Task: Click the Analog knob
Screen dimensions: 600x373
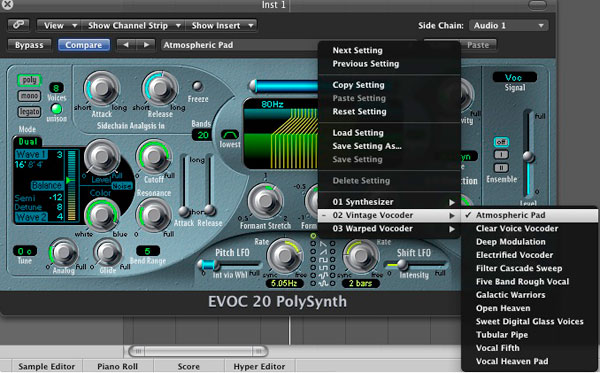Action: [x=64, y=252]
